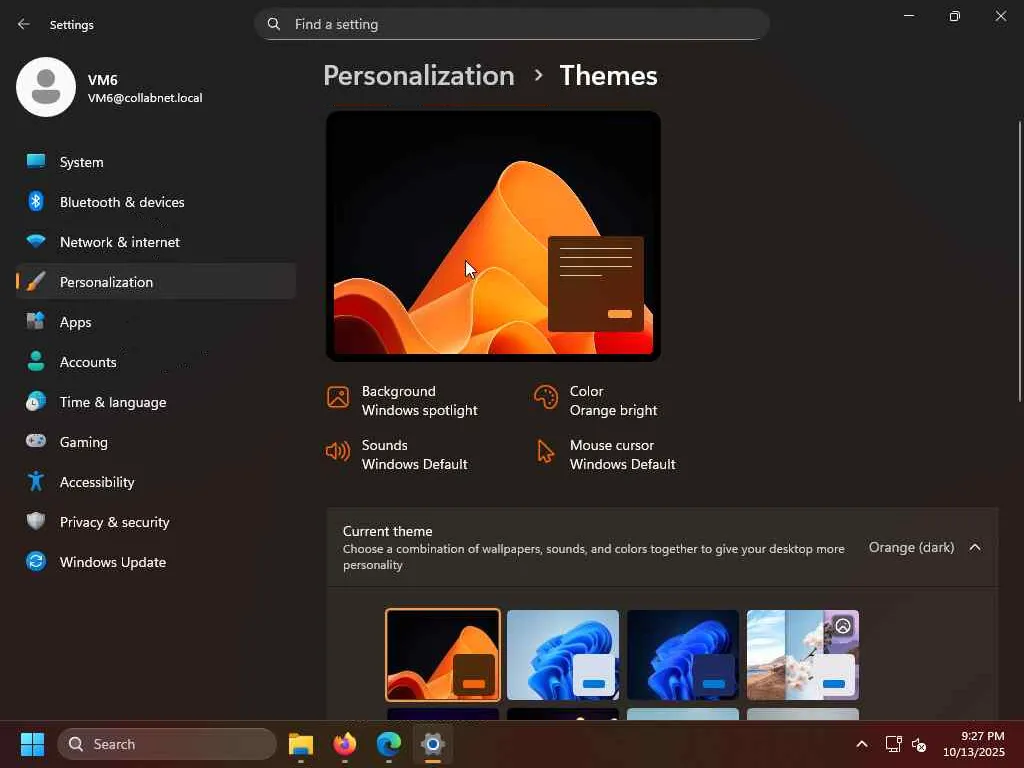
Task: Click the System monitor icon in sidebar
Action: click(x=36, y=161)
